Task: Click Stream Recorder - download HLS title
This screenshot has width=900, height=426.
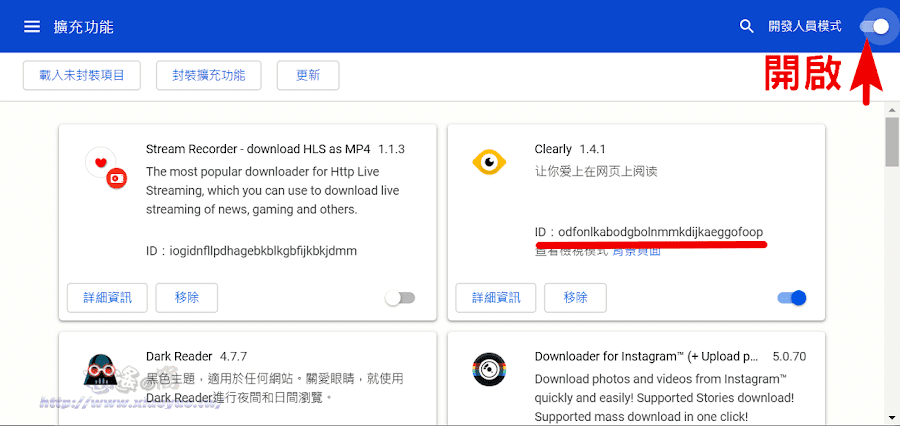Action: (258, 149)
